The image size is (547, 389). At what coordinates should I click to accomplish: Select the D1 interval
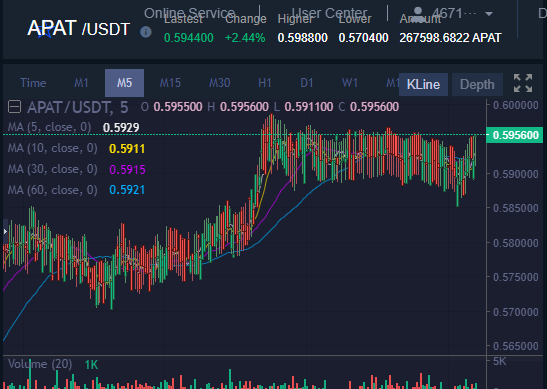307,83
